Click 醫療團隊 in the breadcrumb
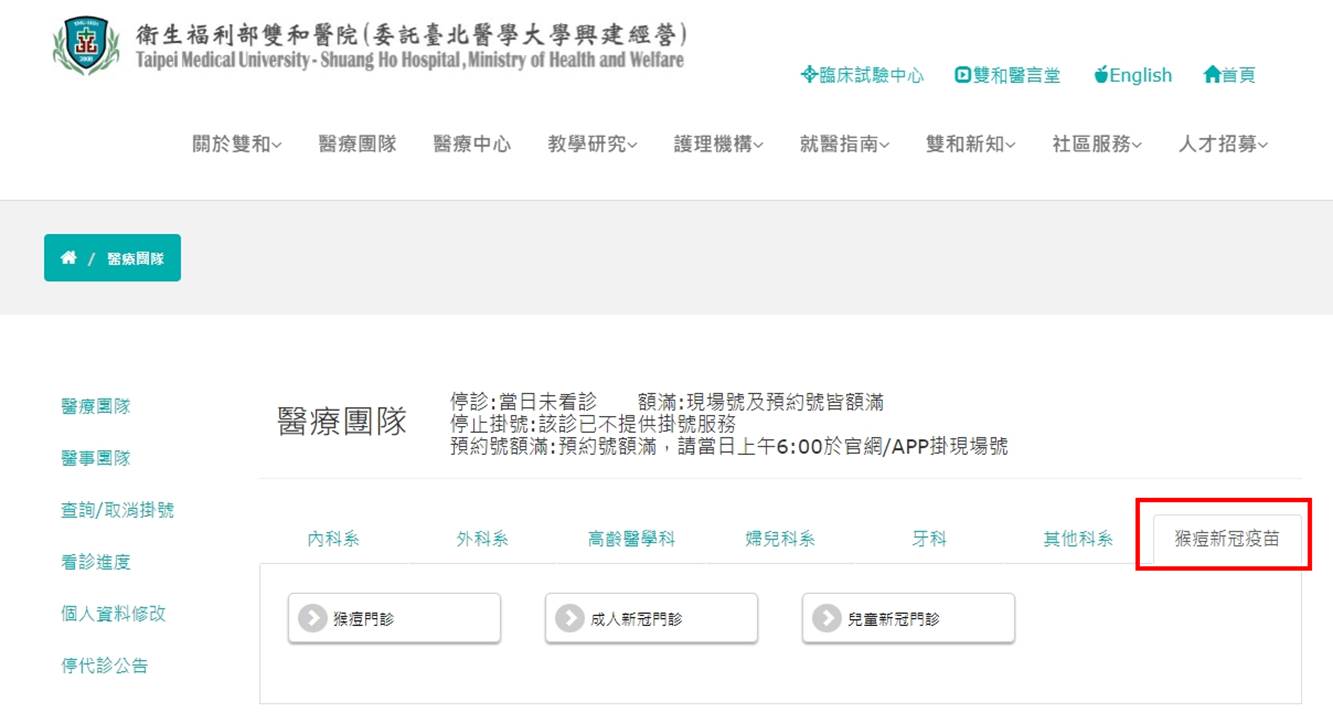1333x723 pixels. tap(136, 258)
